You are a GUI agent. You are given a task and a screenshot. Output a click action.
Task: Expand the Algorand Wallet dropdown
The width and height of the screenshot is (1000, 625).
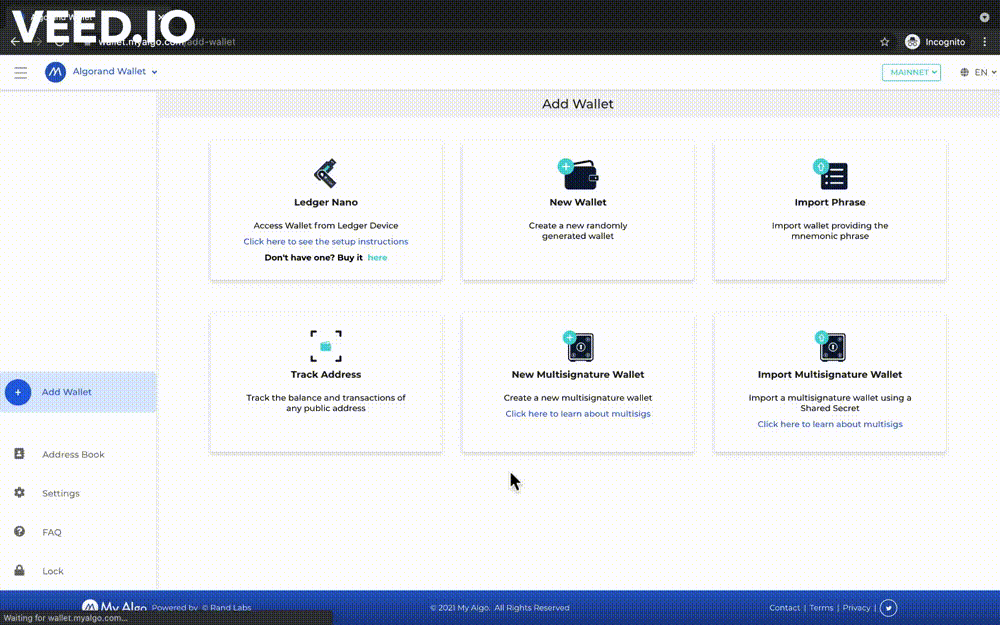pos(115,71)
